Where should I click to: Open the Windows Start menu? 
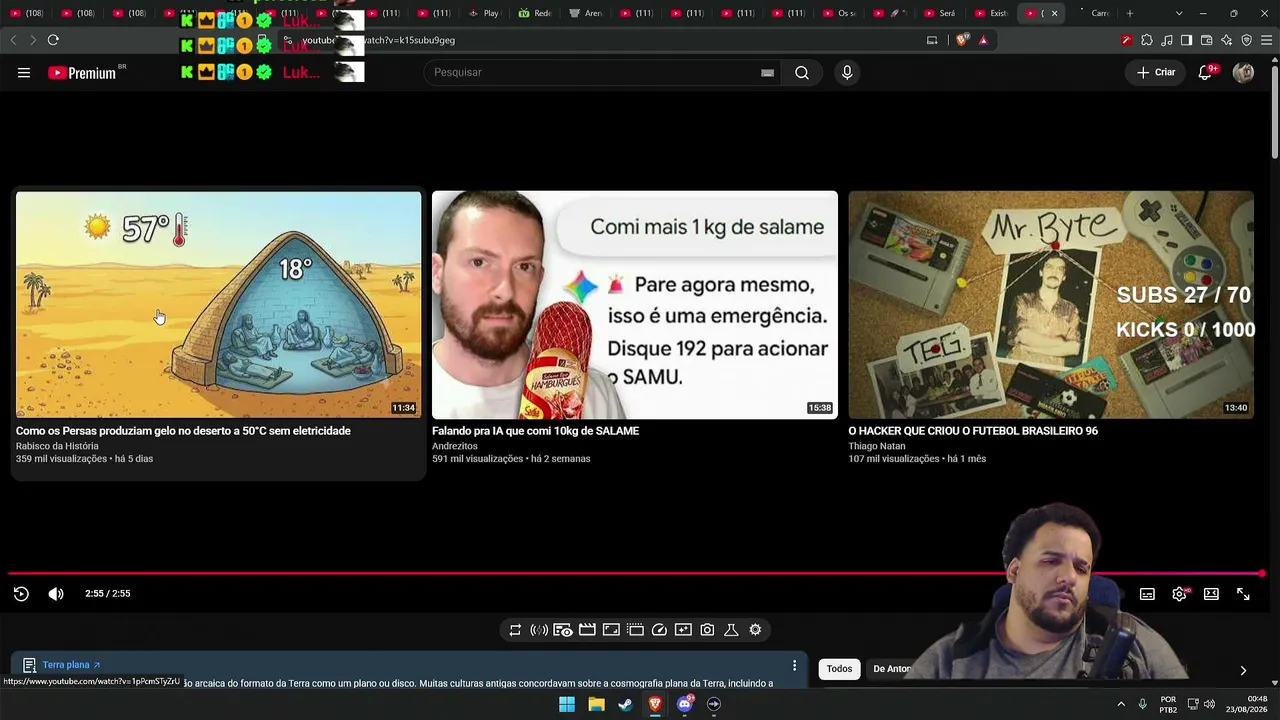coord(567,704)
